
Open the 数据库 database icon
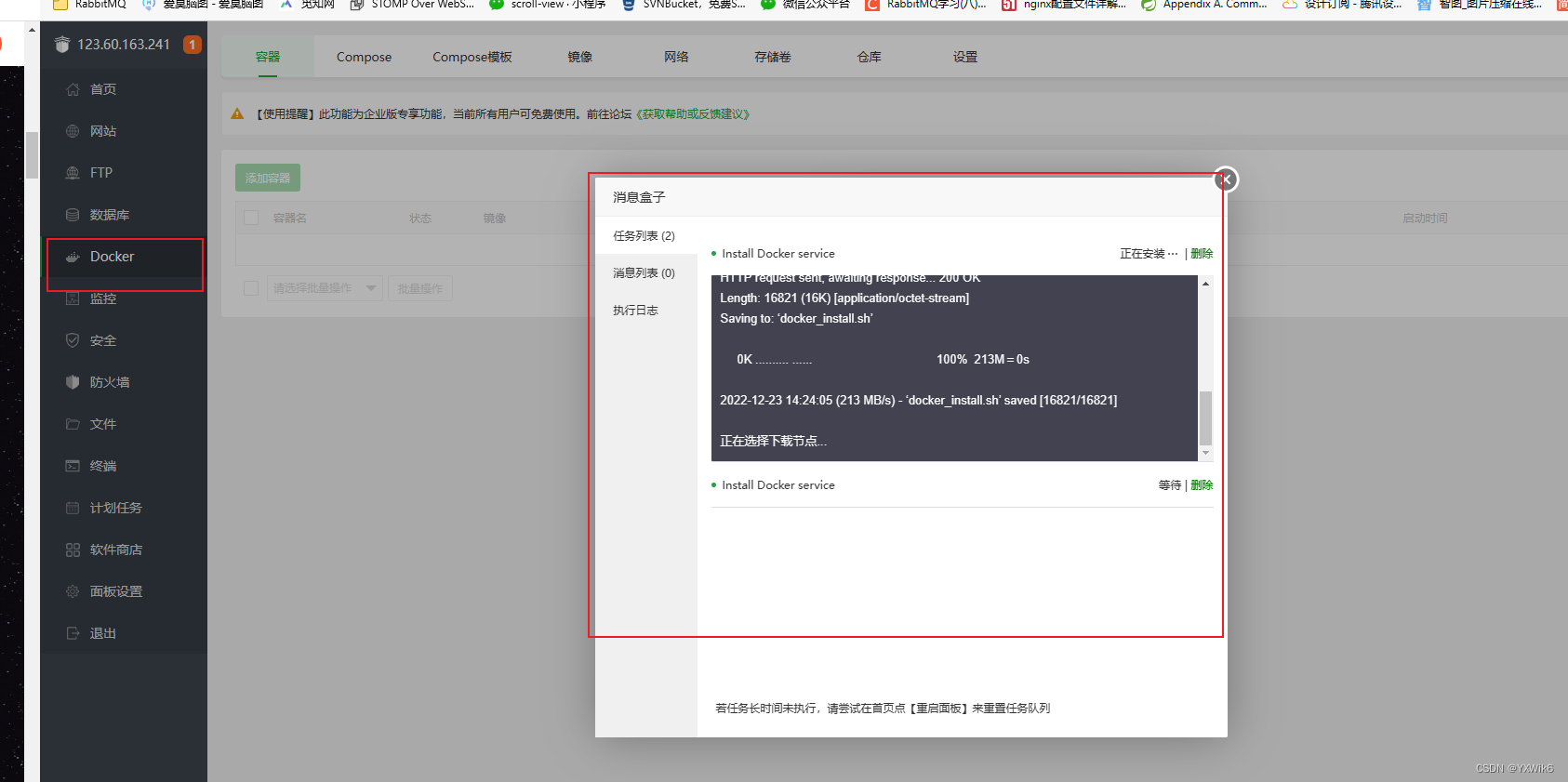[73, 215]
